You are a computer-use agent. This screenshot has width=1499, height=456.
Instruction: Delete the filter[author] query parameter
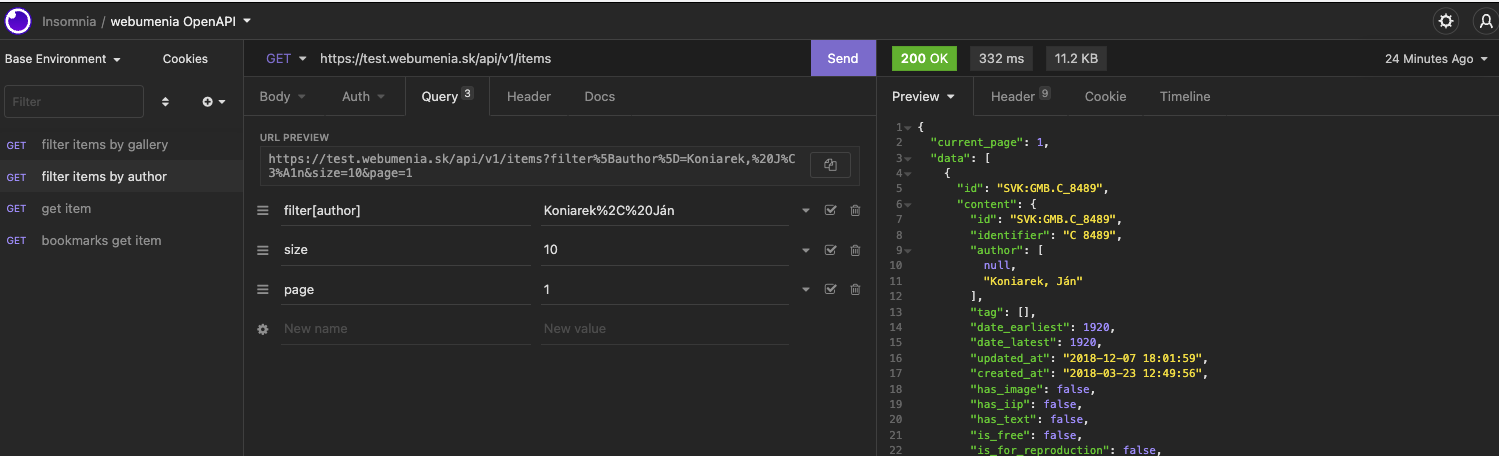(855, 210)
